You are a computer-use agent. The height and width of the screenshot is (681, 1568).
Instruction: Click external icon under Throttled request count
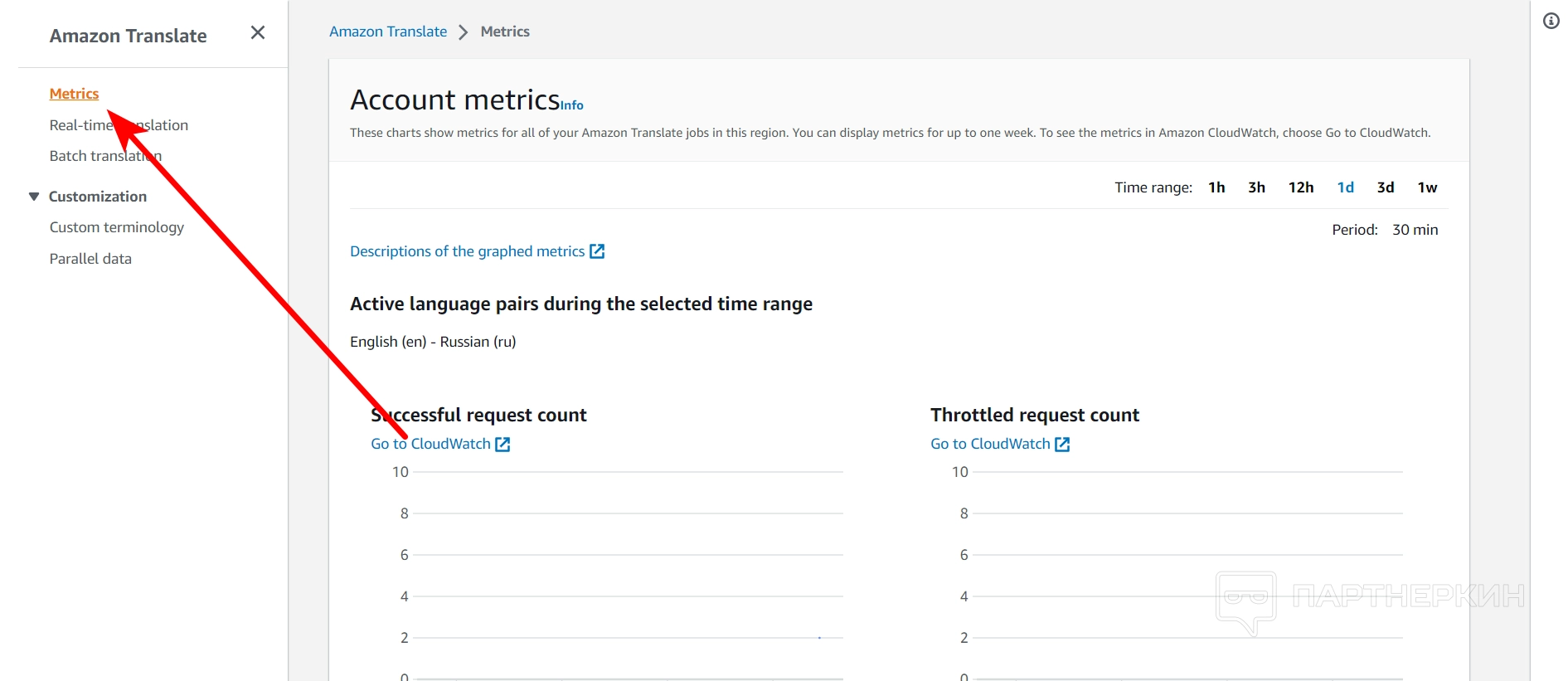coord(1062,445)
